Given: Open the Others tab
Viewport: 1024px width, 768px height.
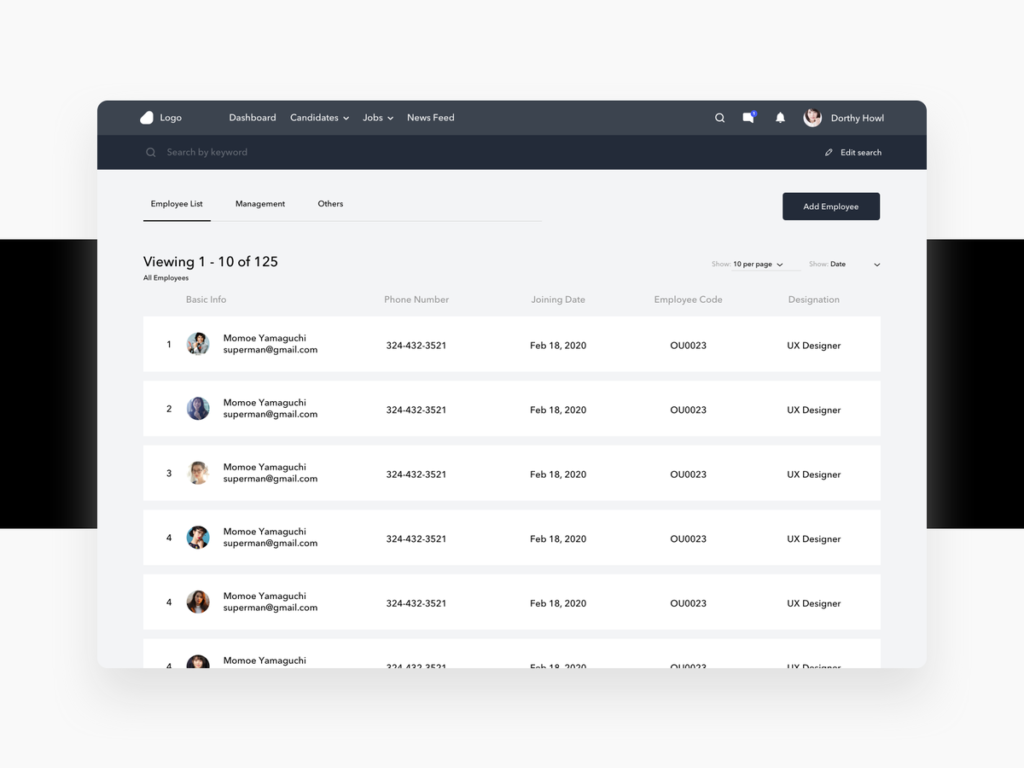Looking at the screenshot, I should [330, 203].
